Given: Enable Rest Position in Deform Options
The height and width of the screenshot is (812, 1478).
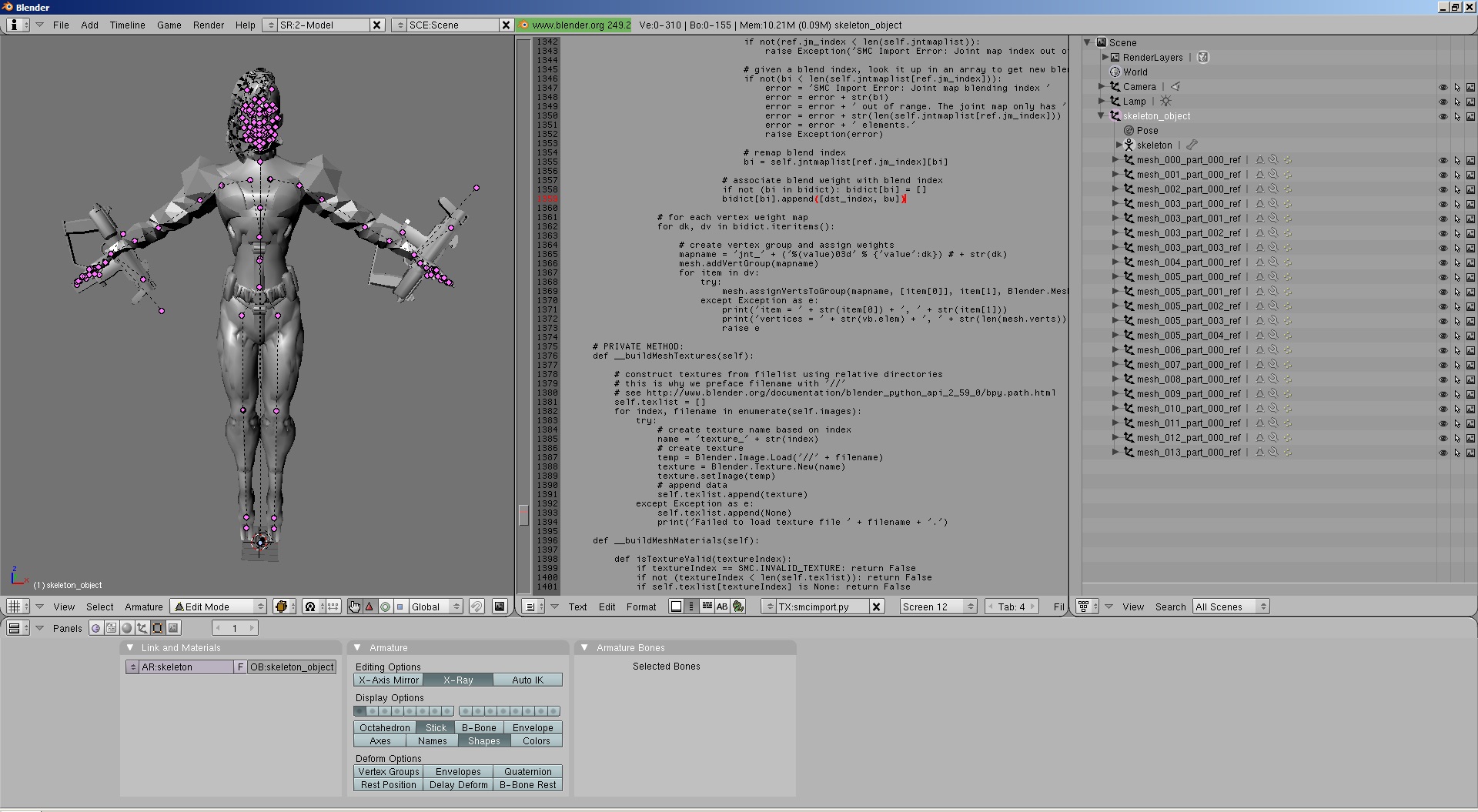Looking at the screenshot, I should tap(388, 784).
